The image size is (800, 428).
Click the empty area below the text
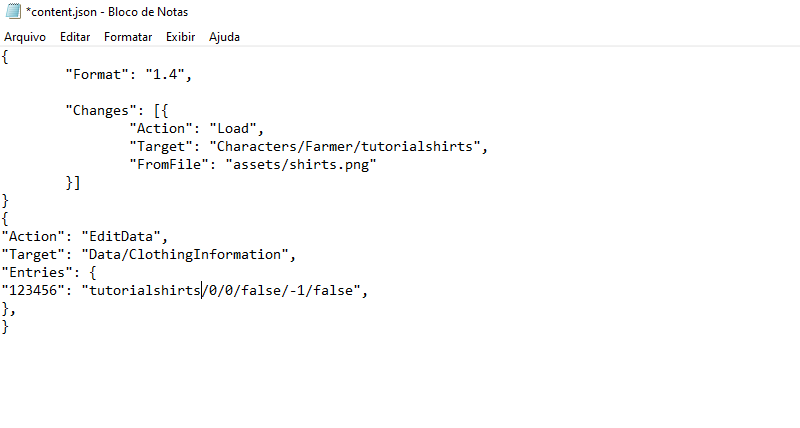(400, 380)
